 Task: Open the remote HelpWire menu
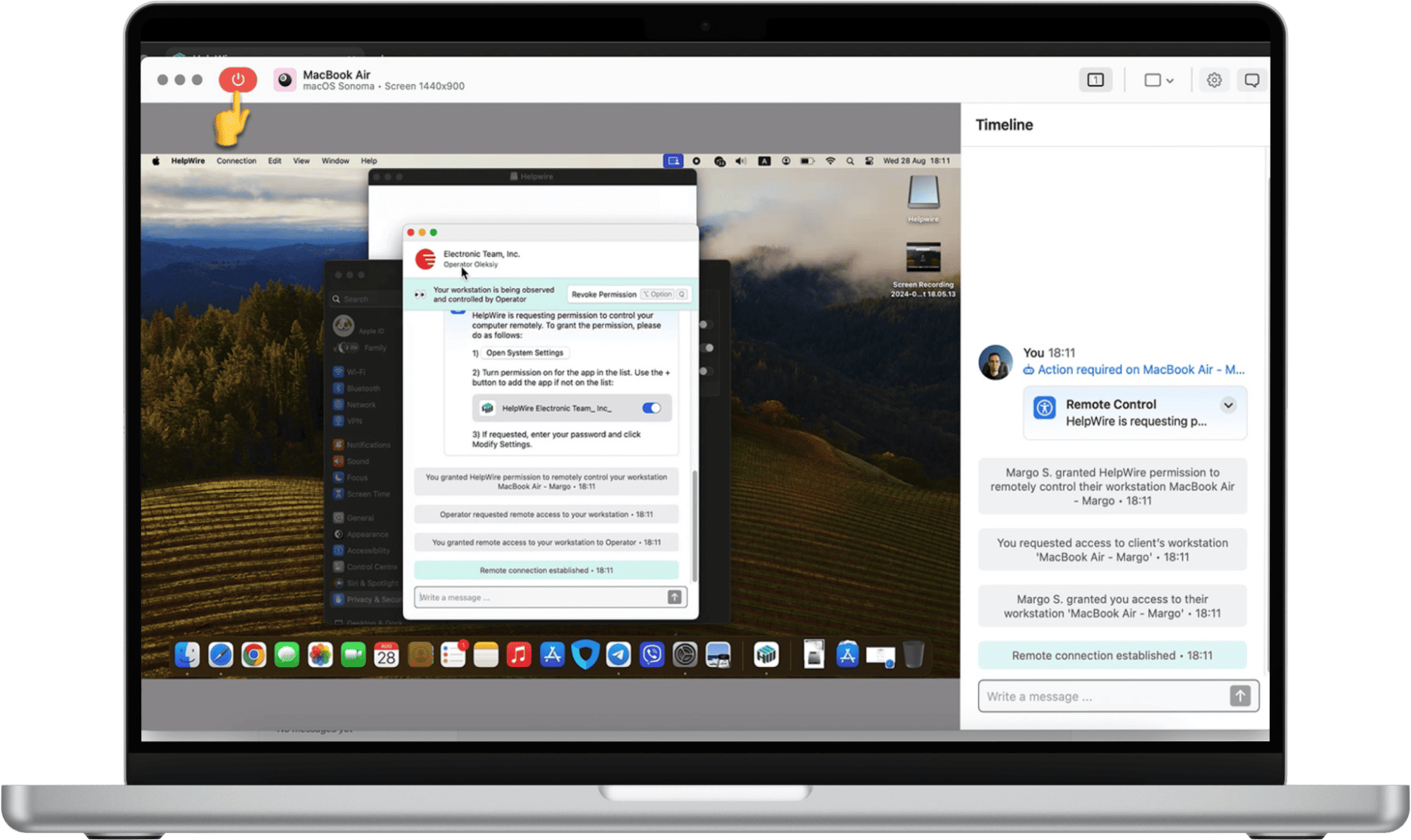tap(188, 161)
